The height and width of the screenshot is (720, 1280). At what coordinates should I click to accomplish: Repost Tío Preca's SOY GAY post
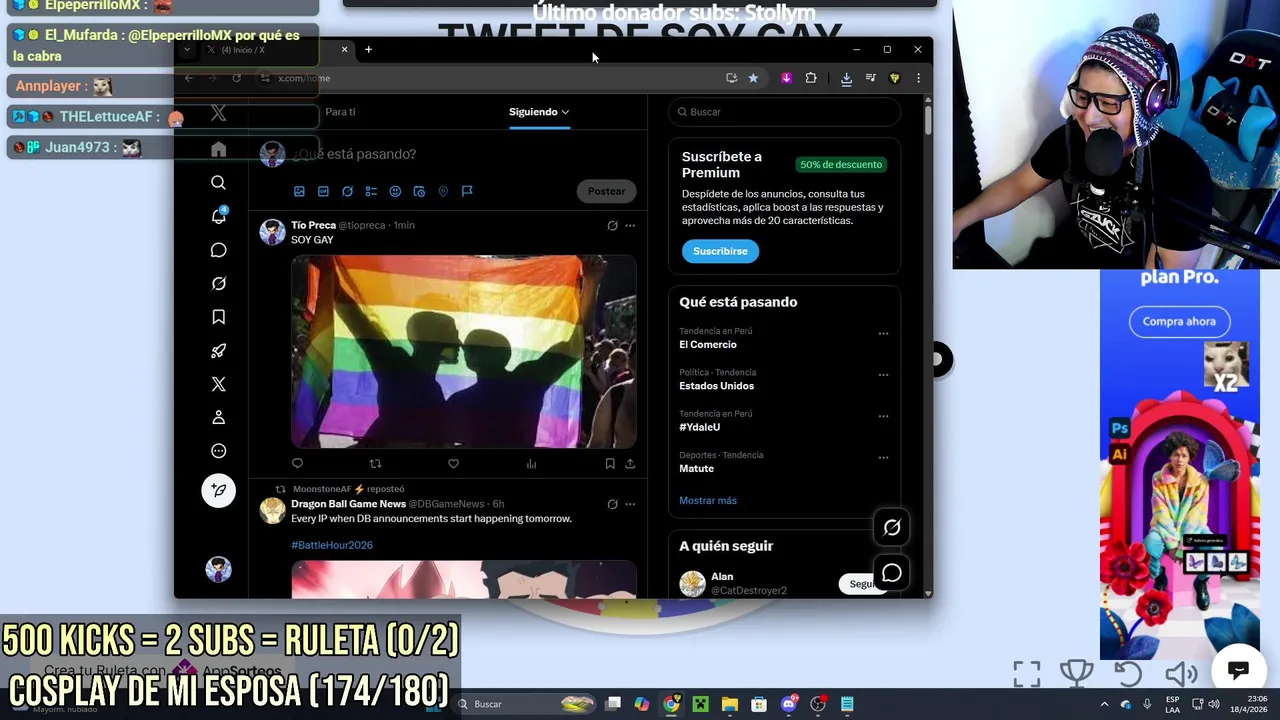[375, 463]
